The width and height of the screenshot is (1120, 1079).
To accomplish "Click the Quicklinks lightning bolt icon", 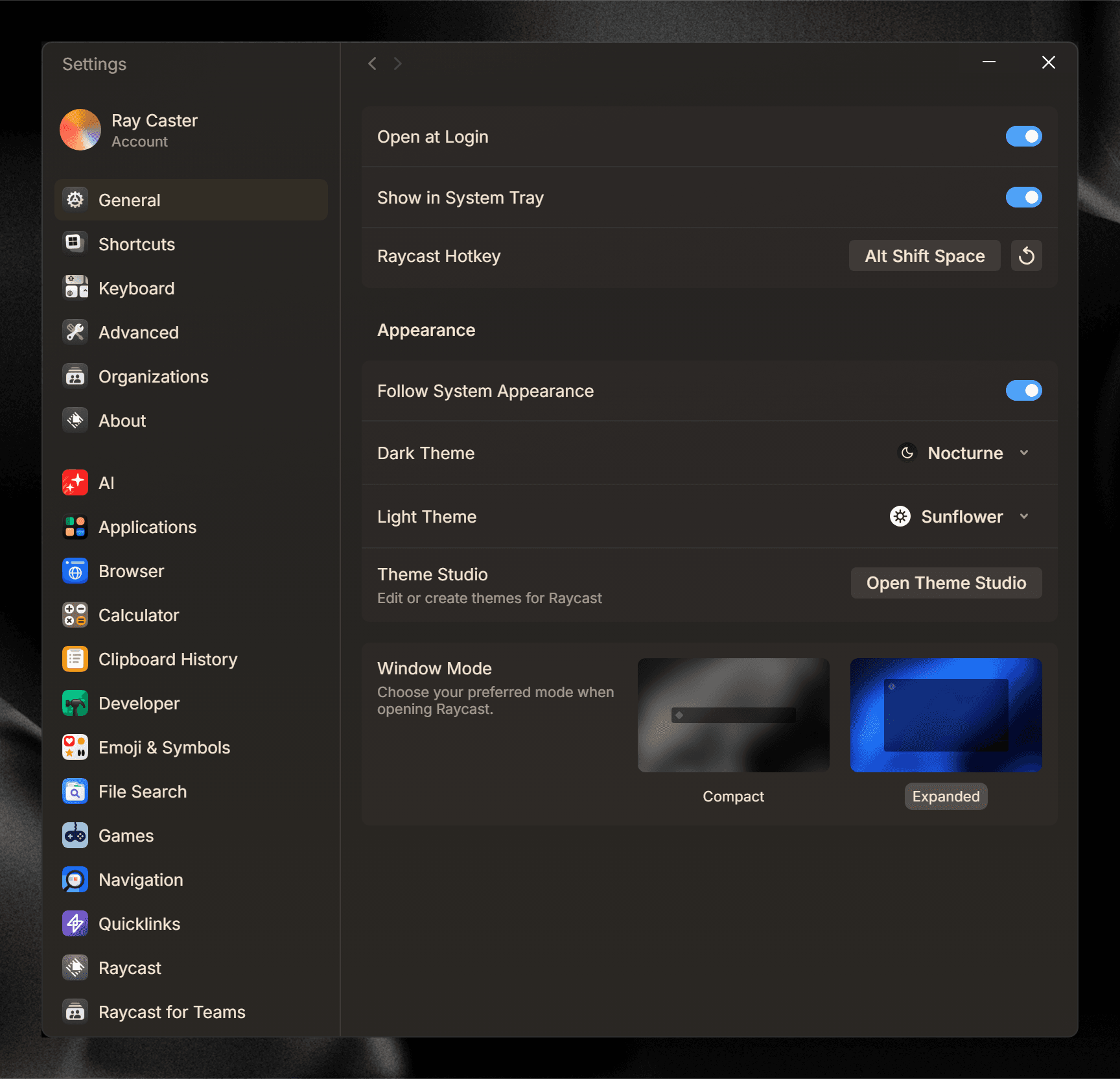I will click(75, 923).
